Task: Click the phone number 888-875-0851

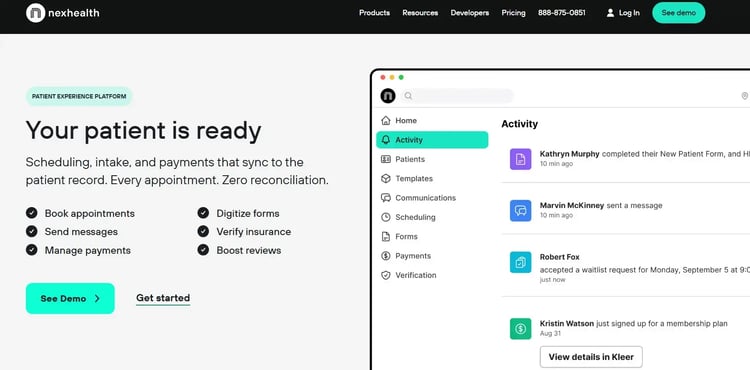Action: pos(562,13)
